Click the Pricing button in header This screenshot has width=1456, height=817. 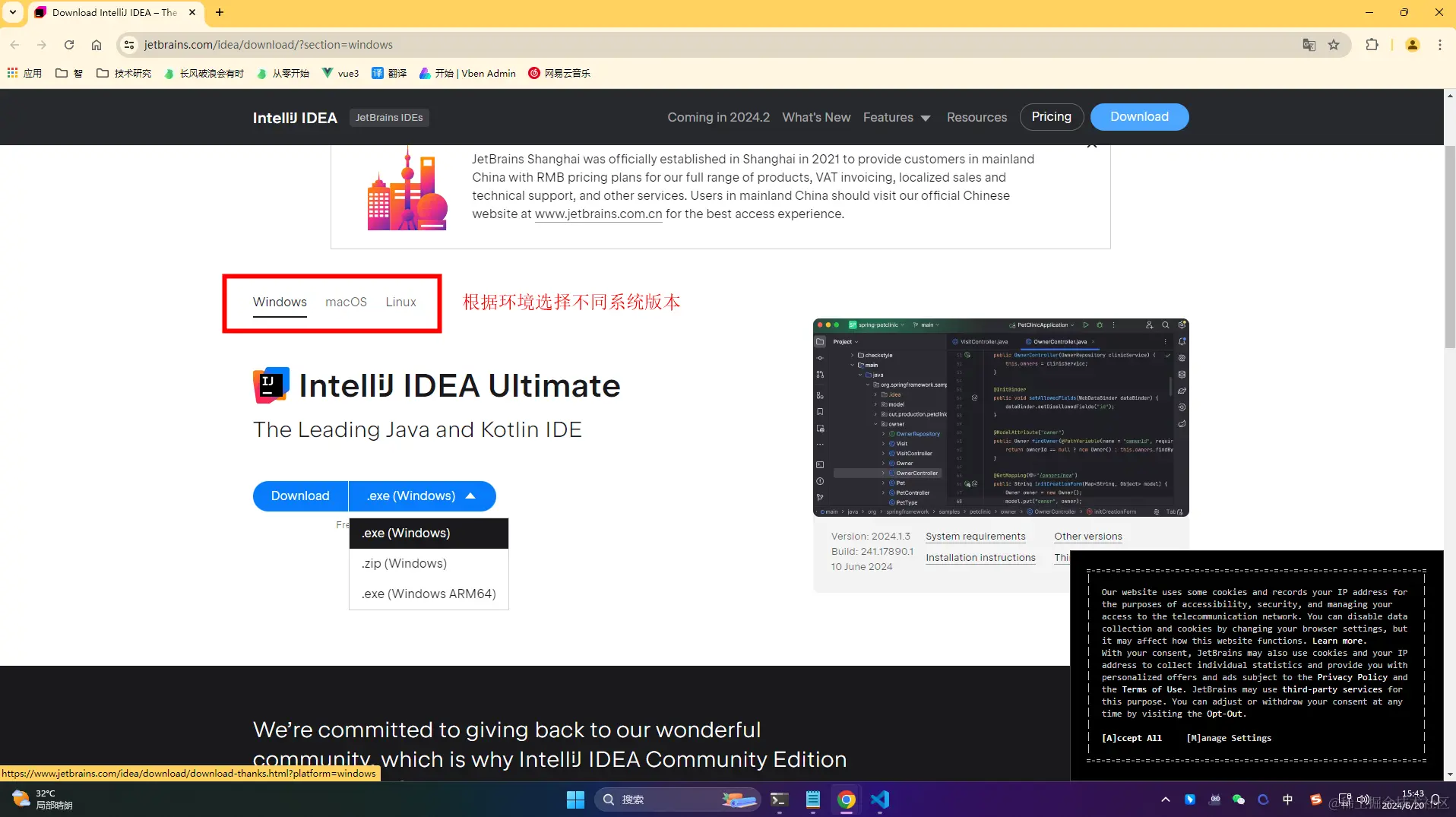point(1051,116)
